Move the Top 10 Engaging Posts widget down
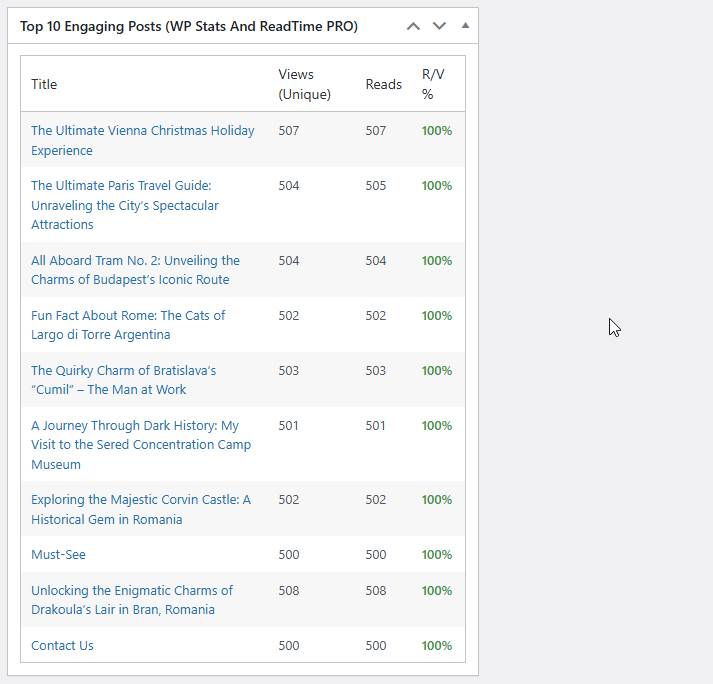Screen dimensions: 713x684 439,26
